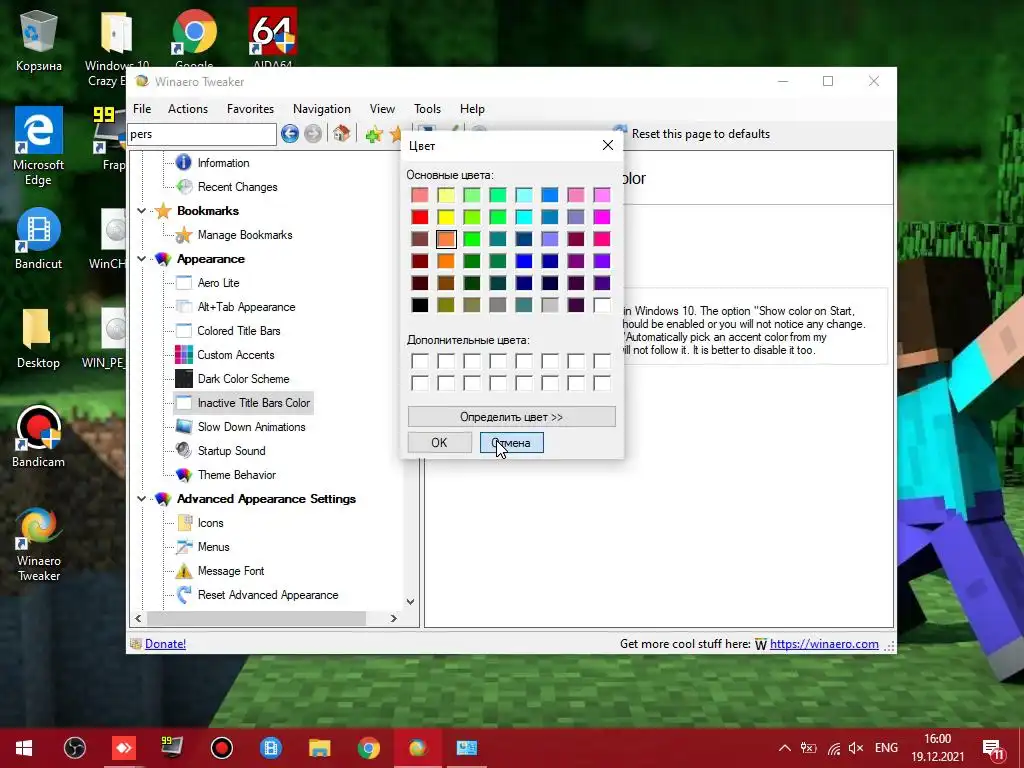Click the muted volume tray icon
Image resolution: width=1024 pixels, height=768 pixels.
[x=856, y=748]
